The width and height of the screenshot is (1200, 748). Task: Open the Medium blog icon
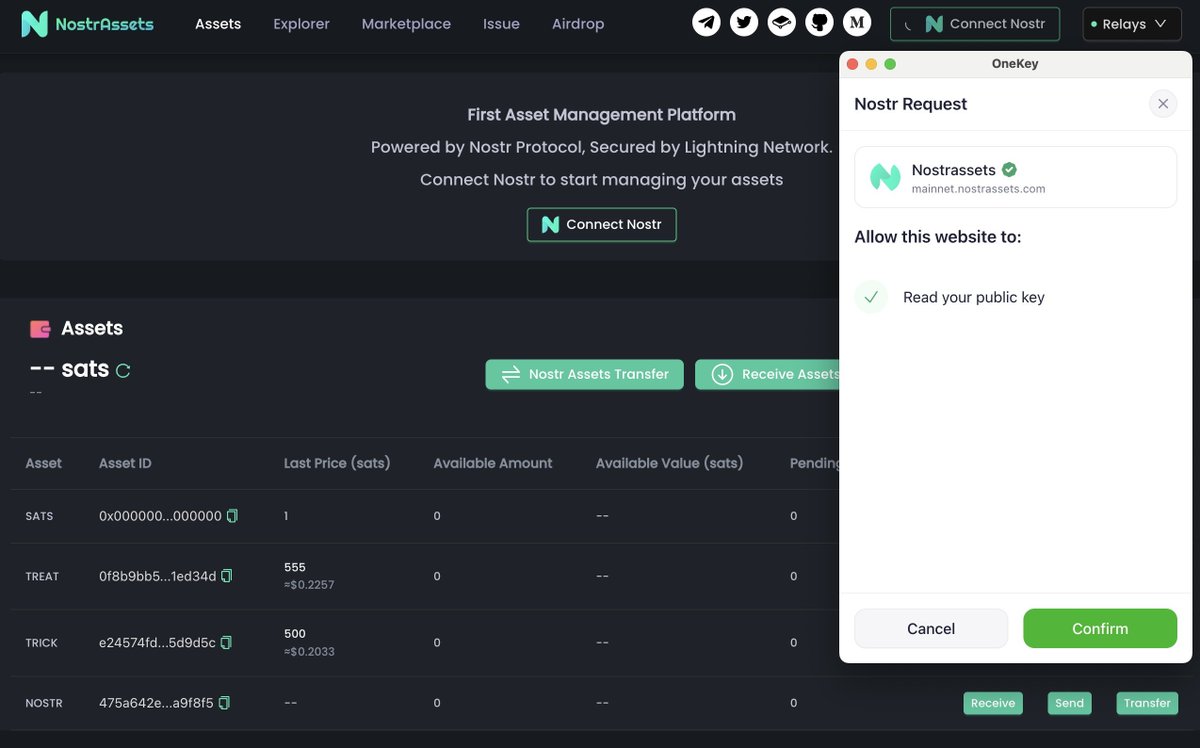point(857,22)
